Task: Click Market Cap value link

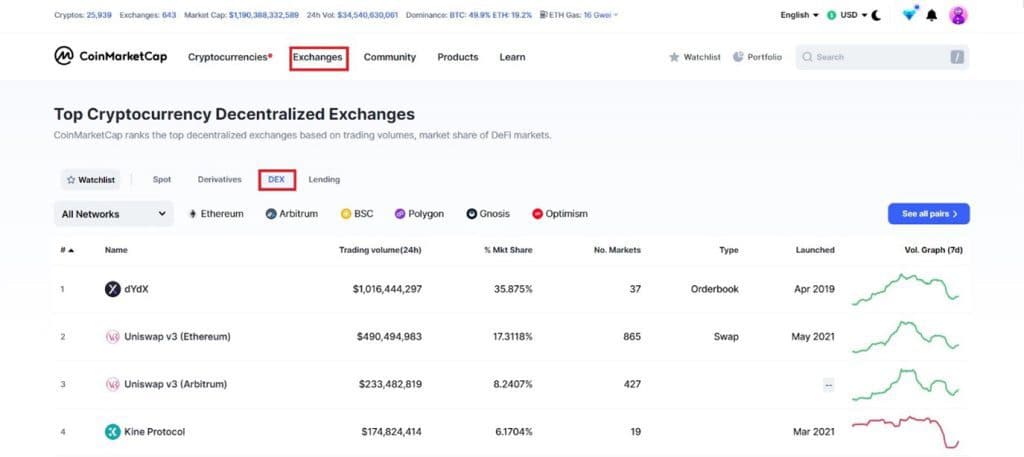Action: [264, 15]
